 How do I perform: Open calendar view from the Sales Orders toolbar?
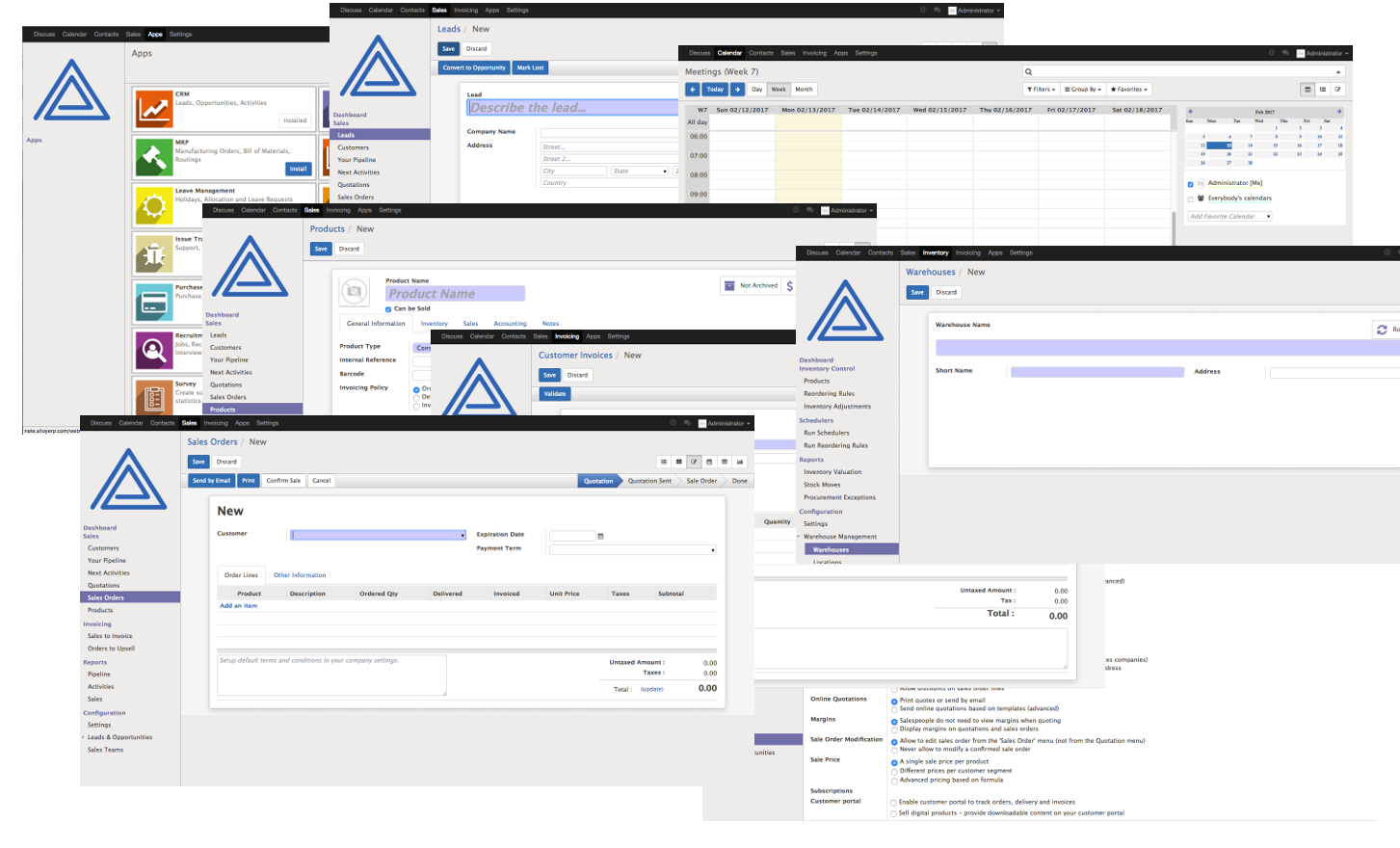pos(709,462)
